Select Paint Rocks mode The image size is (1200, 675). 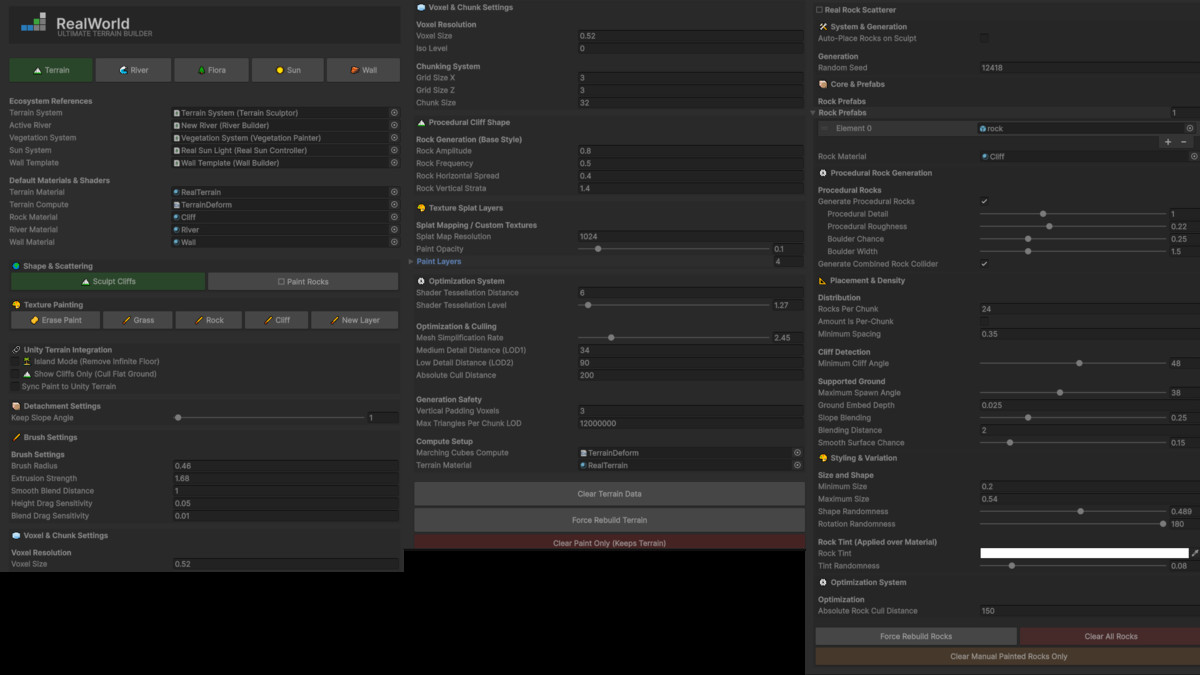coord(303,282)
